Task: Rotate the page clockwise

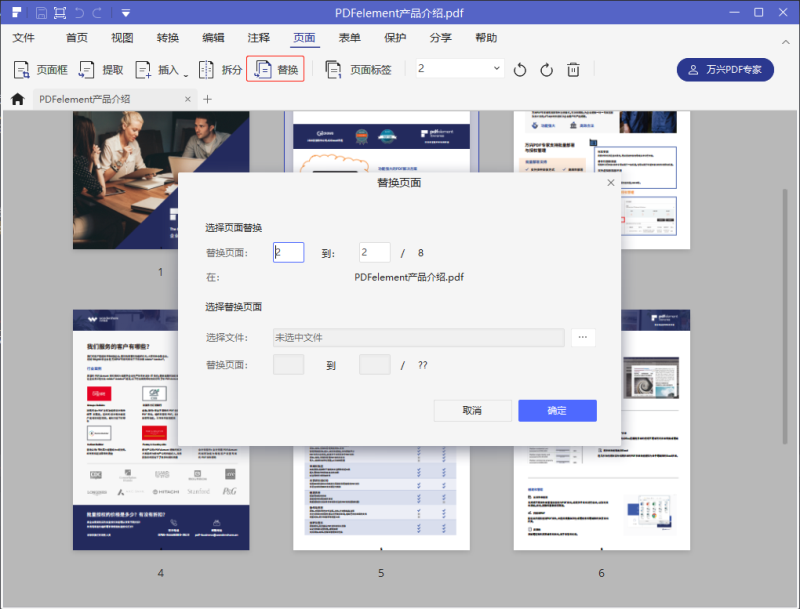Action: point(545,70)
